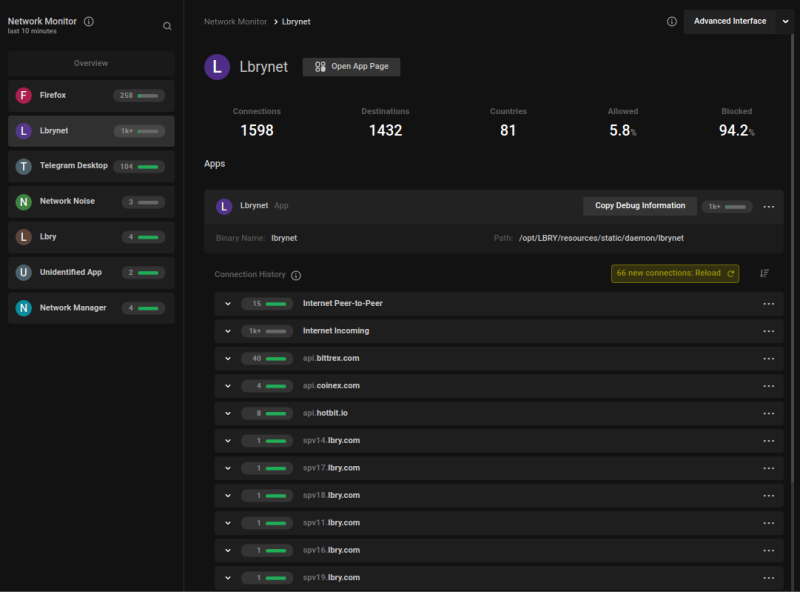The width and height of the screenshot is (800, 592).
Task: Click the search icon in sidebar
Action: [x=167, y=26]
